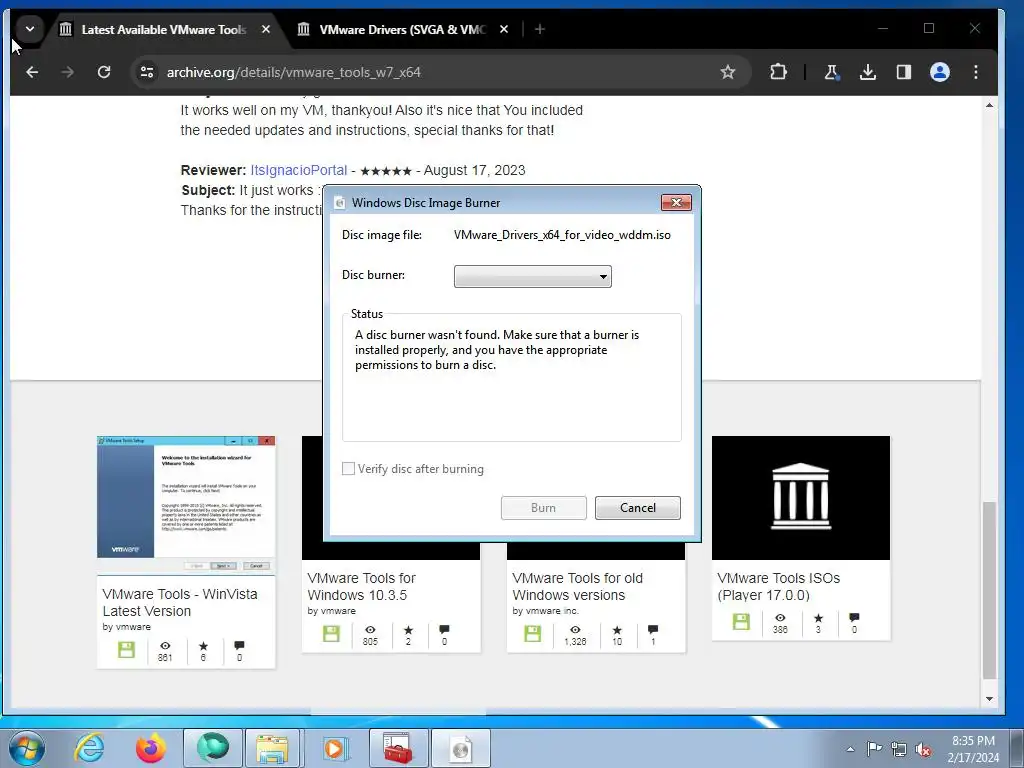Cancel the Disc Image Burner dialog

[x=637, y=507]
